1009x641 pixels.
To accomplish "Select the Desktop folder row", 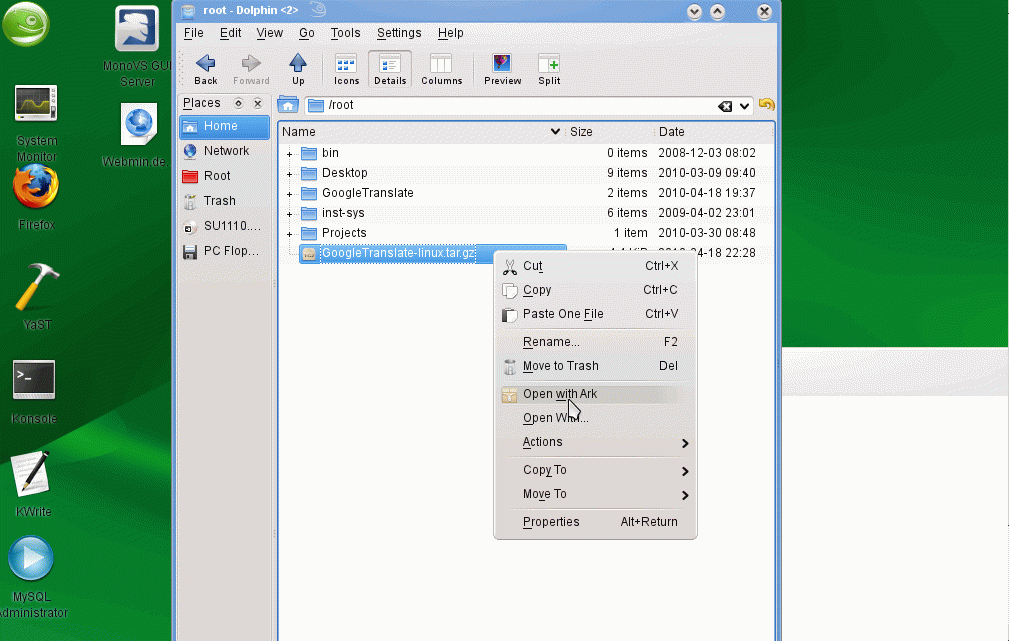I will point(526,173).
